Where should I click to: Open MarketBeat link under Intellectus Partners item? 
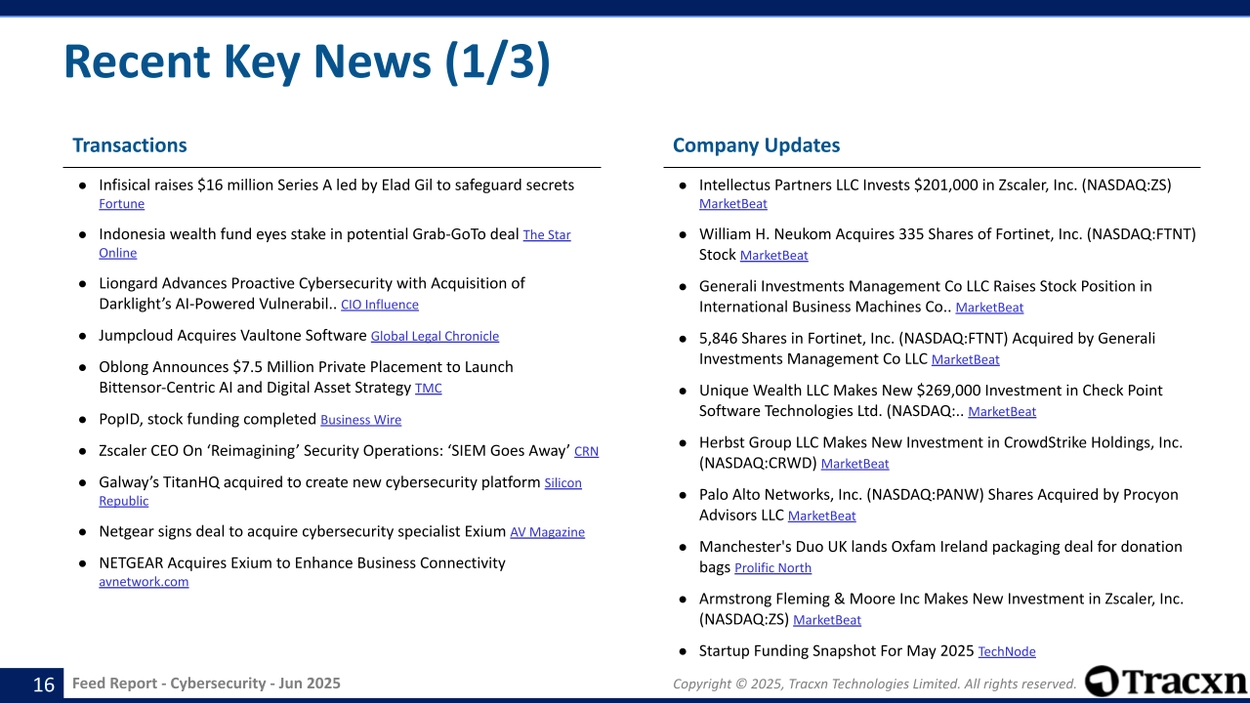(x=733, y=204)
